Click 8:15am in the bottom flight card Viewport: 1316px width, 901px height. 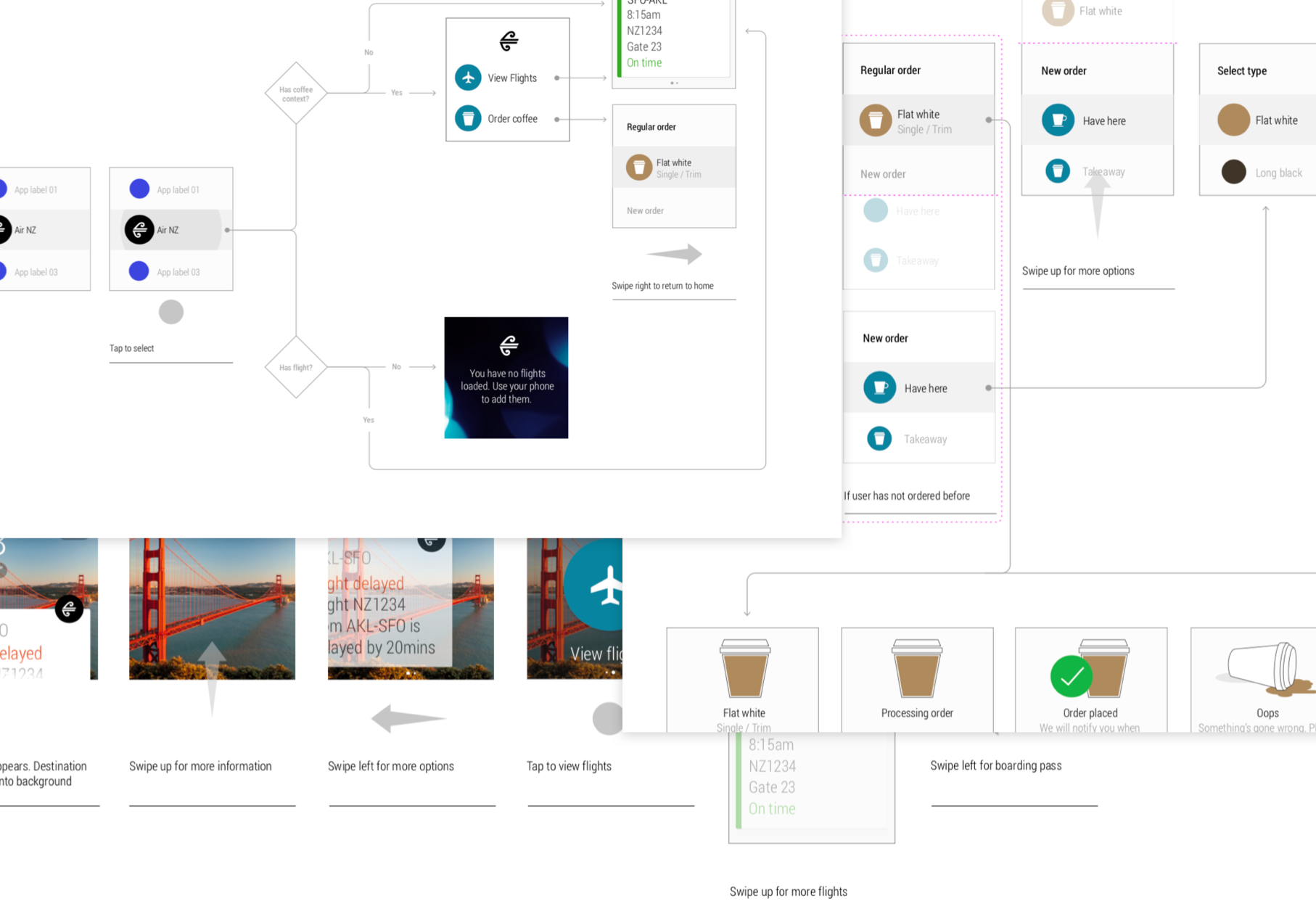click(x=771, y=745)
